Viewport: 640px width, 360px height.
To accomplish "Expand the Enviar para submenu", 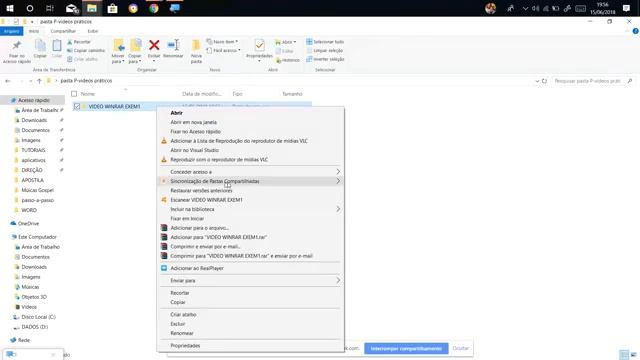I will [x=250, y=280].
